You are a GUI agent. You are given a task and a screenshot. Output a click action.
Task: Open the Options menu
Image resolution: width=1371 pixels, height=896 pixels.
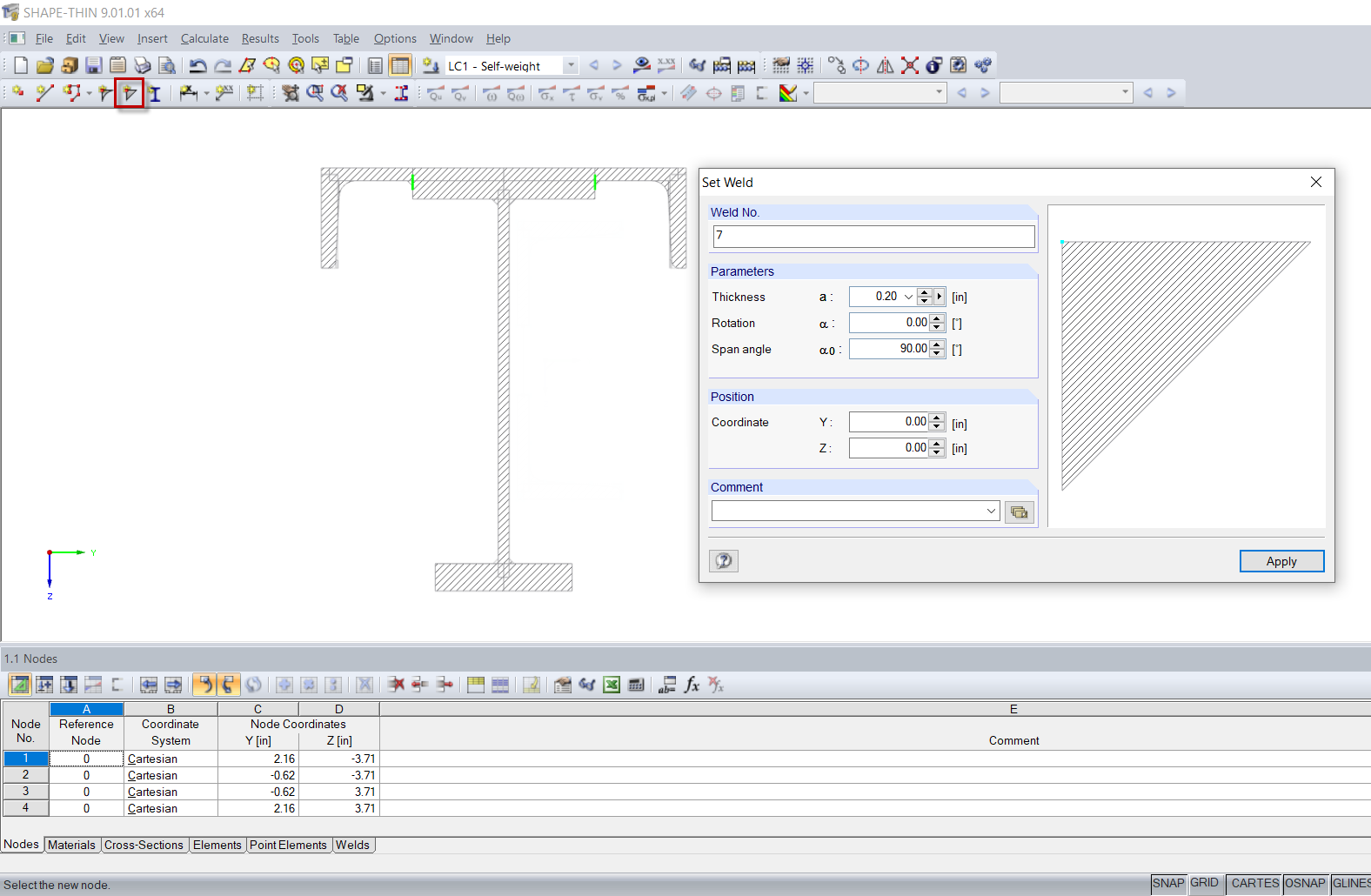tap(395, 38)
